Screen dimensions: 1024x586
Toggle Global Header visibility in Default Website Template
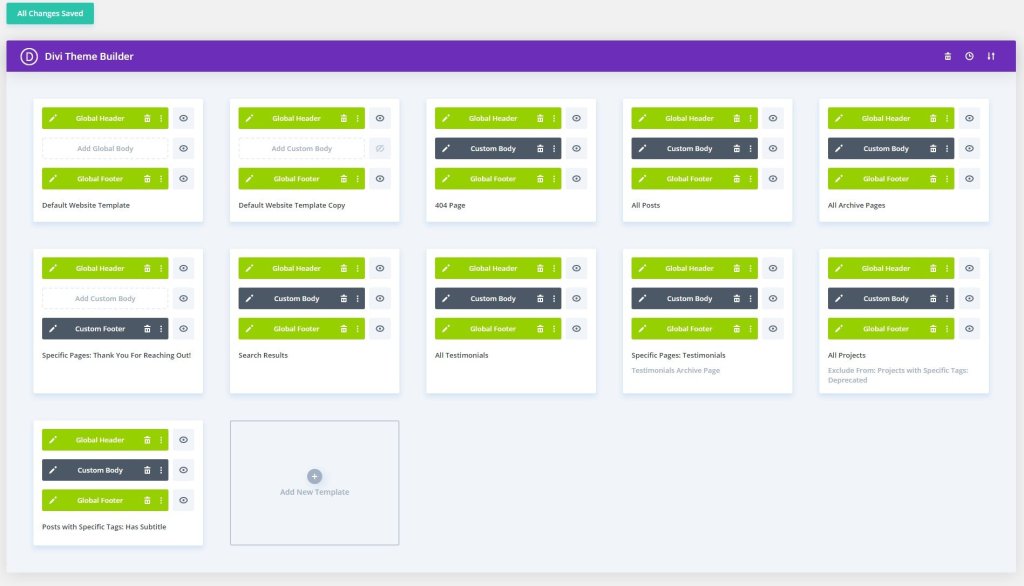[x=184, y=118]
